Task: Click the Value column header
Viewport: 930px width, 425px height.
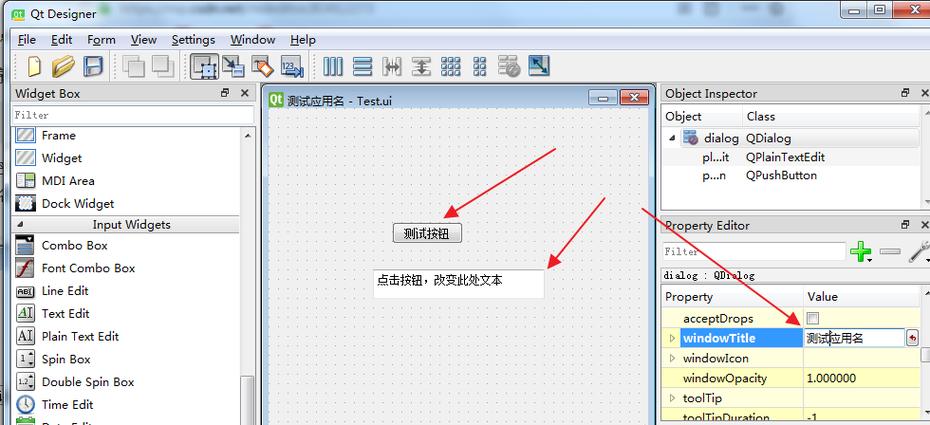Action: [x=863, y=296]
